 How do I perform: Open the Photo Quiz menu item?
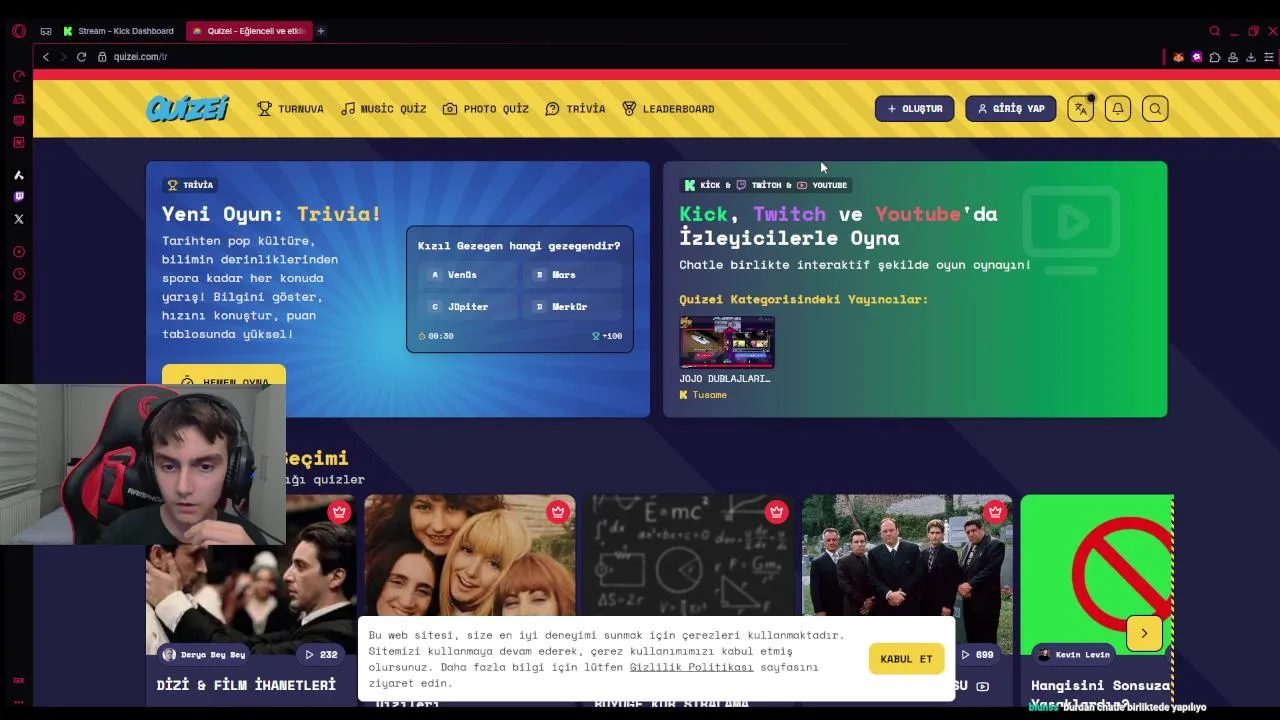(x=485, y=109)
